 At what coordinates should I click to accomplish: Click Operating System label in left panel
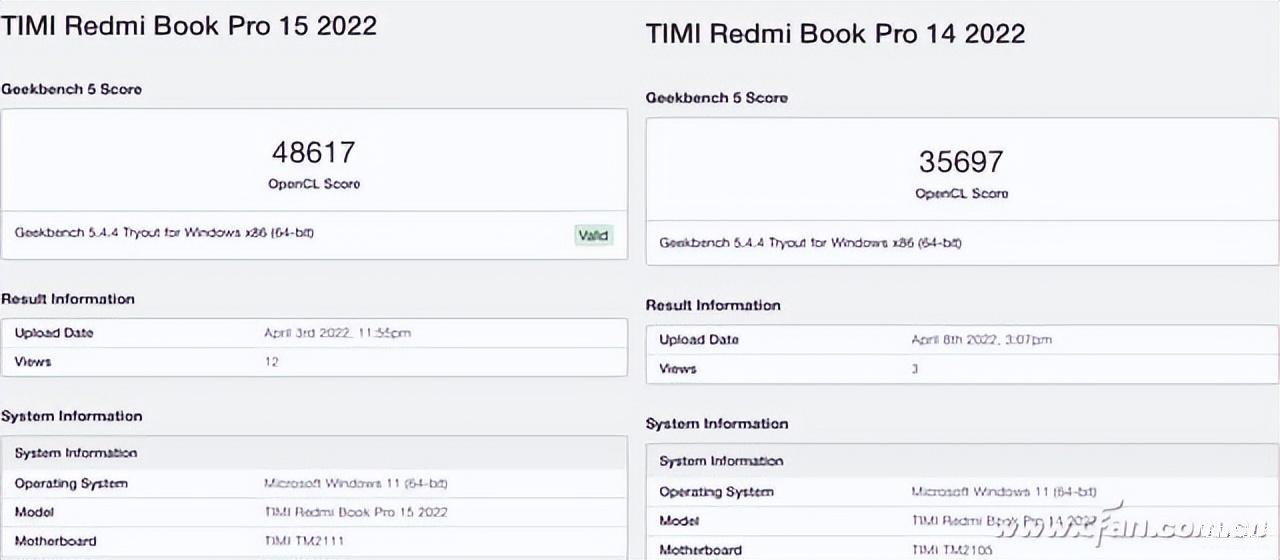click(71, 484)
